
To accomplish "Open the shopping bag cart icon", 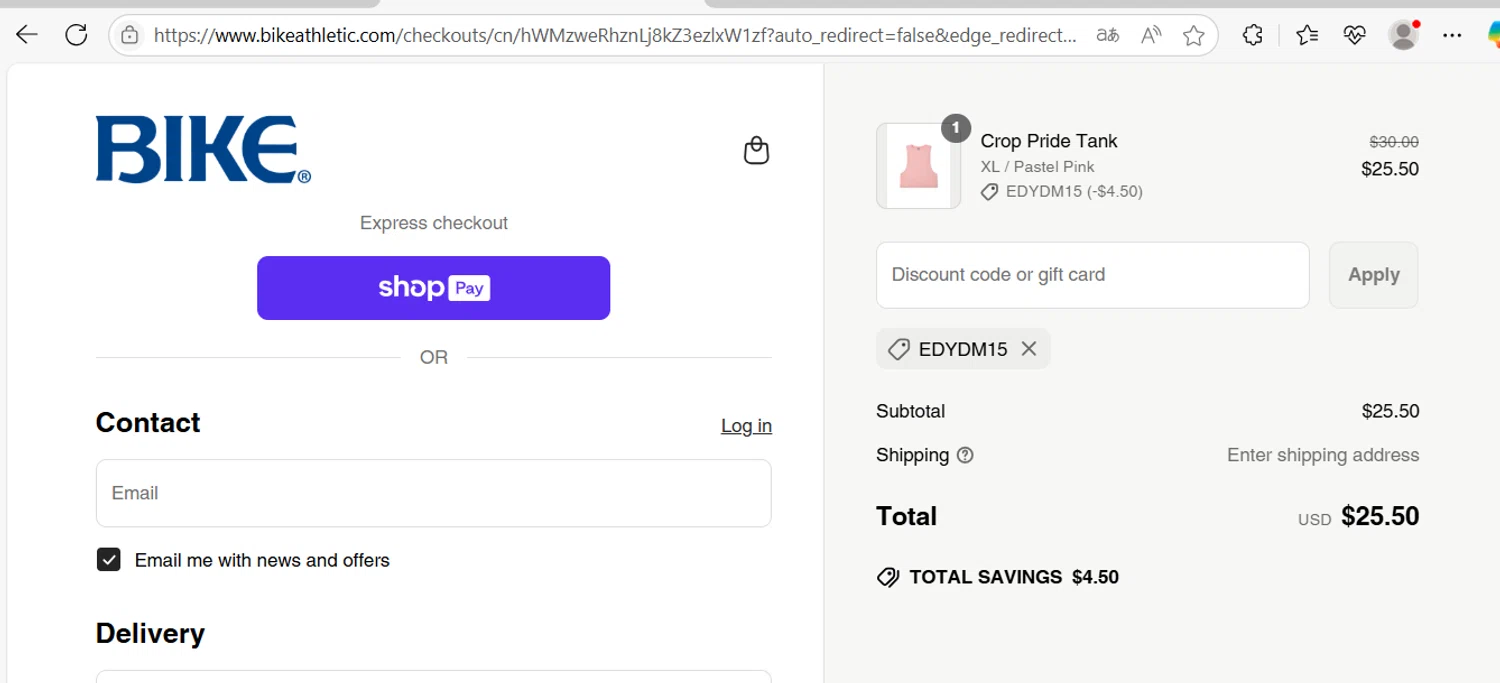I will point(757,151).
